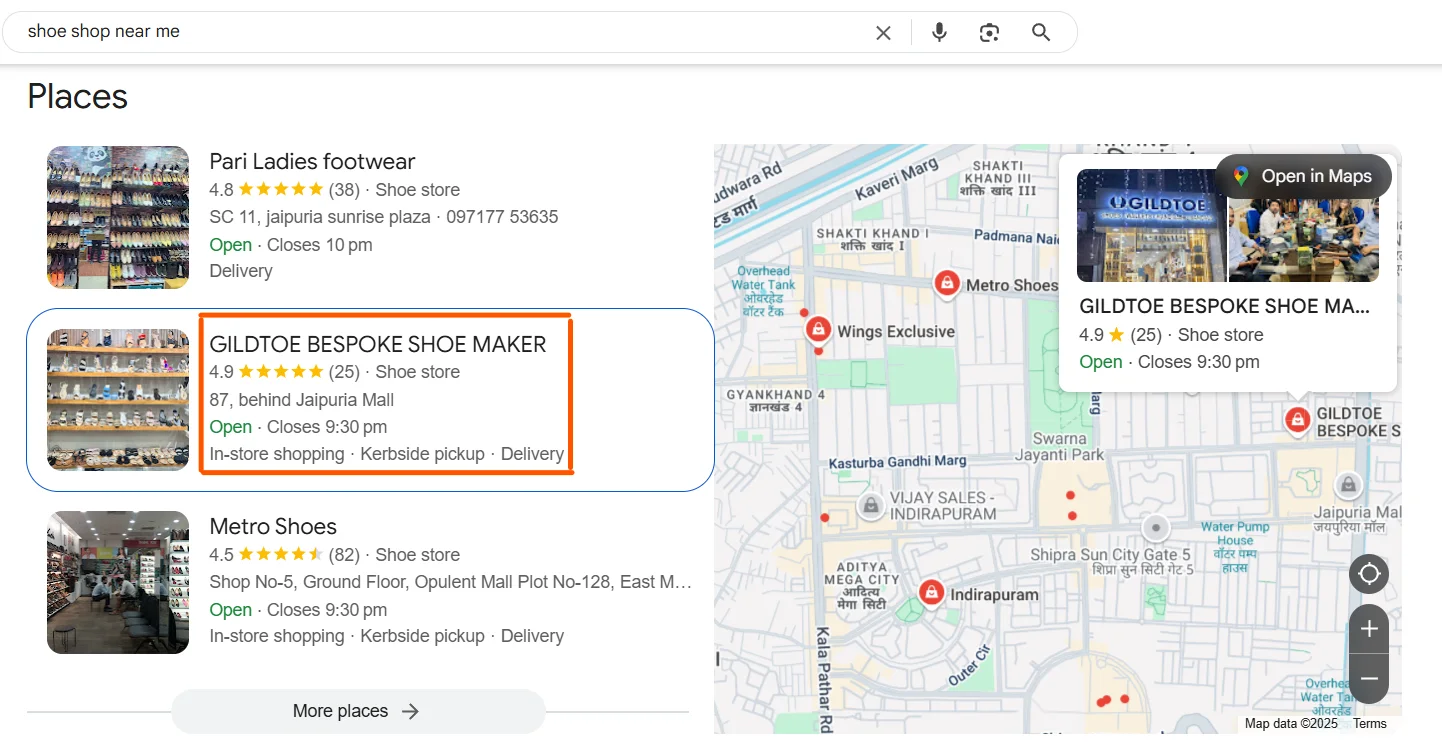This screenshot has height=755, width=1442.
Task: Click GILDTOE BESPOKE map pin
Action: coord(1297,419)
